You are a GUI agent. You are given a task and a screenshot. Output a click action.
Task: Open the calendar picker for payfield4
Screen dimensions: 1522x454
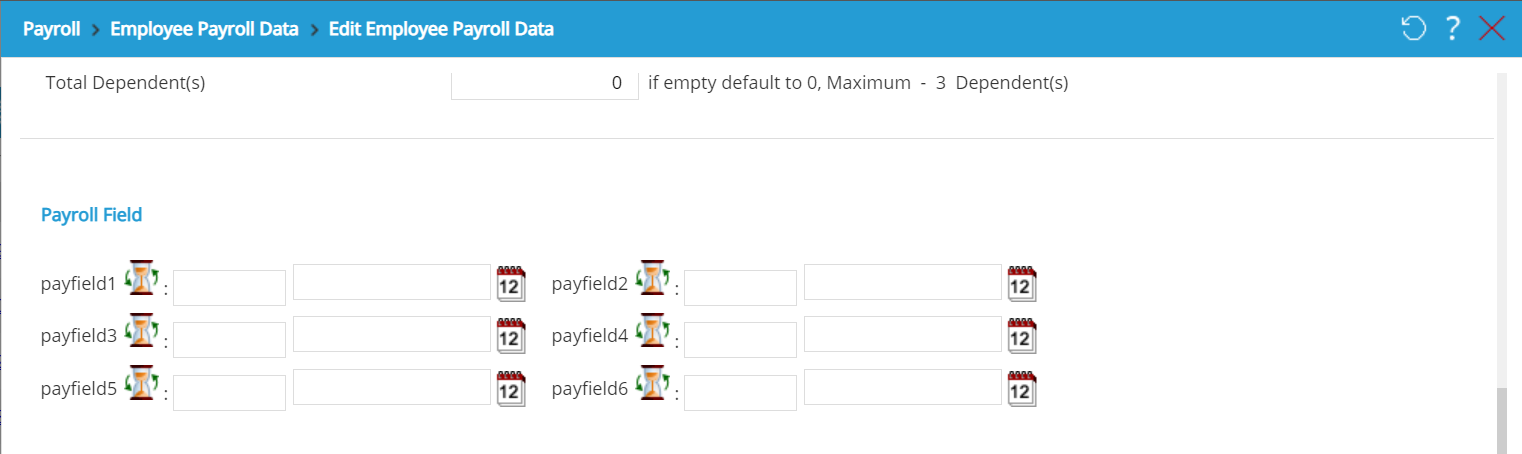coord(1022,336)
